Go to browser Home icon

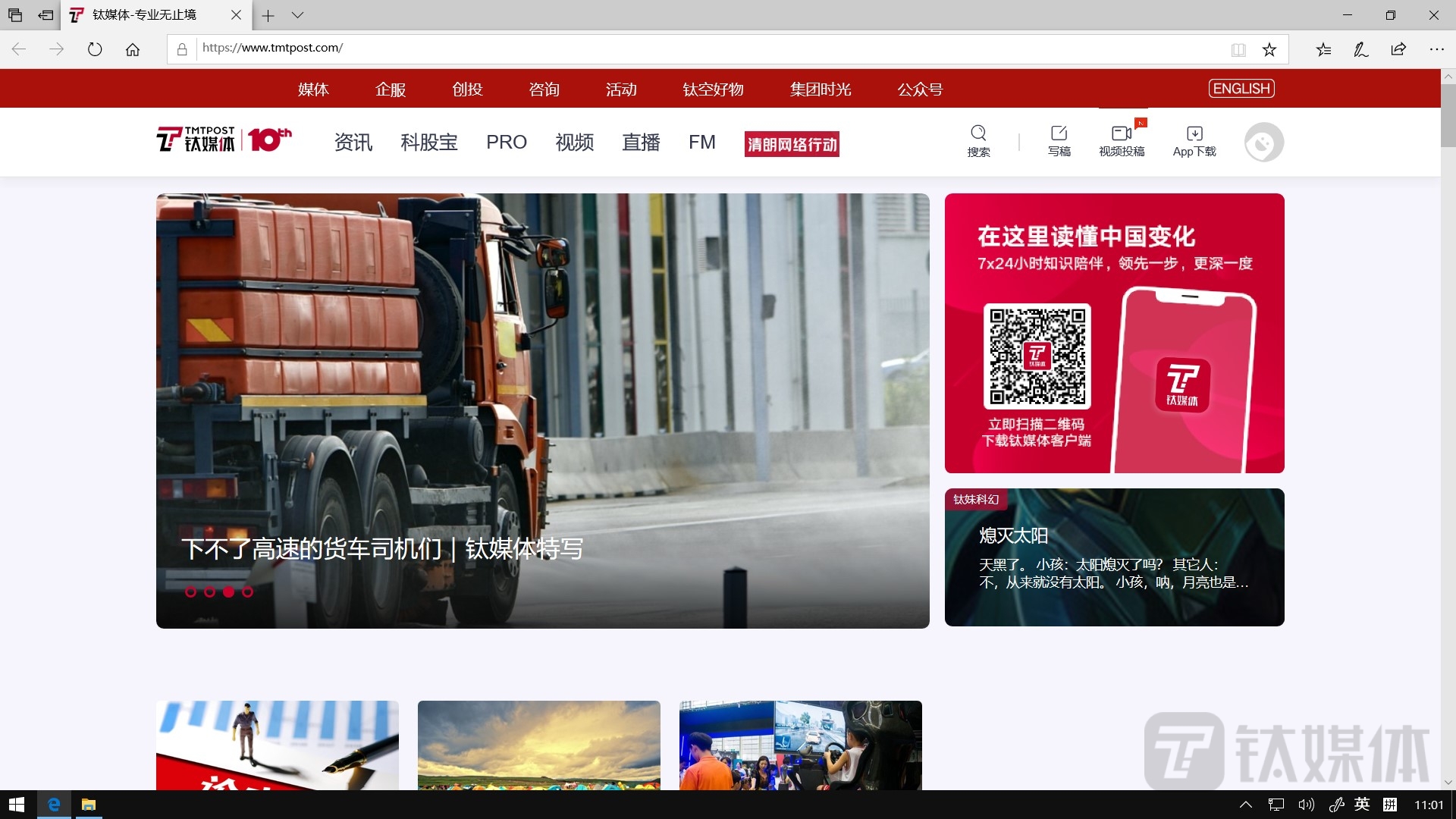coord(133,49)
